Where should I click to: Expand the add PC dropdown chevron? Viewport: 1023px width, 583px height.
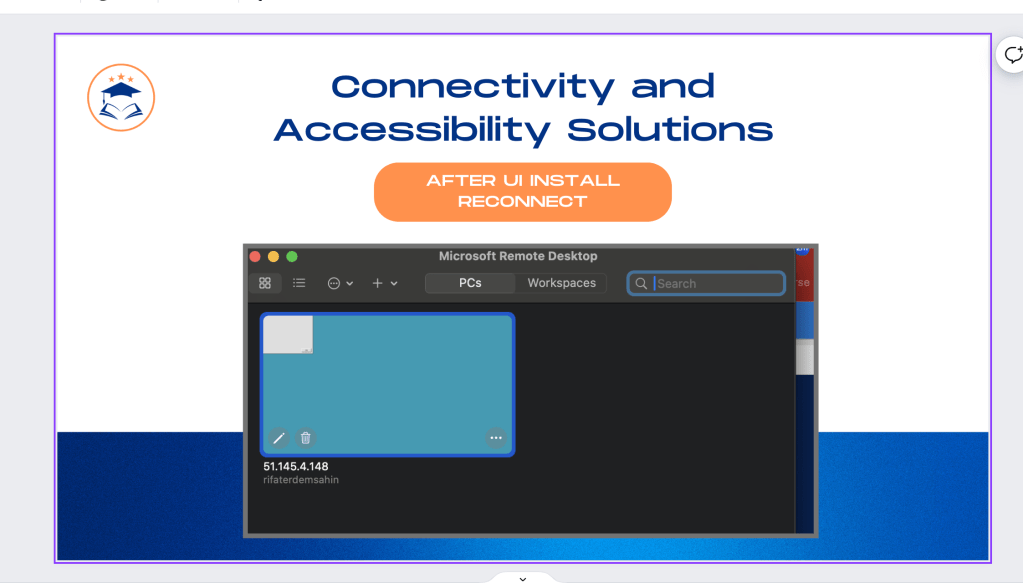tap(394, 284)
